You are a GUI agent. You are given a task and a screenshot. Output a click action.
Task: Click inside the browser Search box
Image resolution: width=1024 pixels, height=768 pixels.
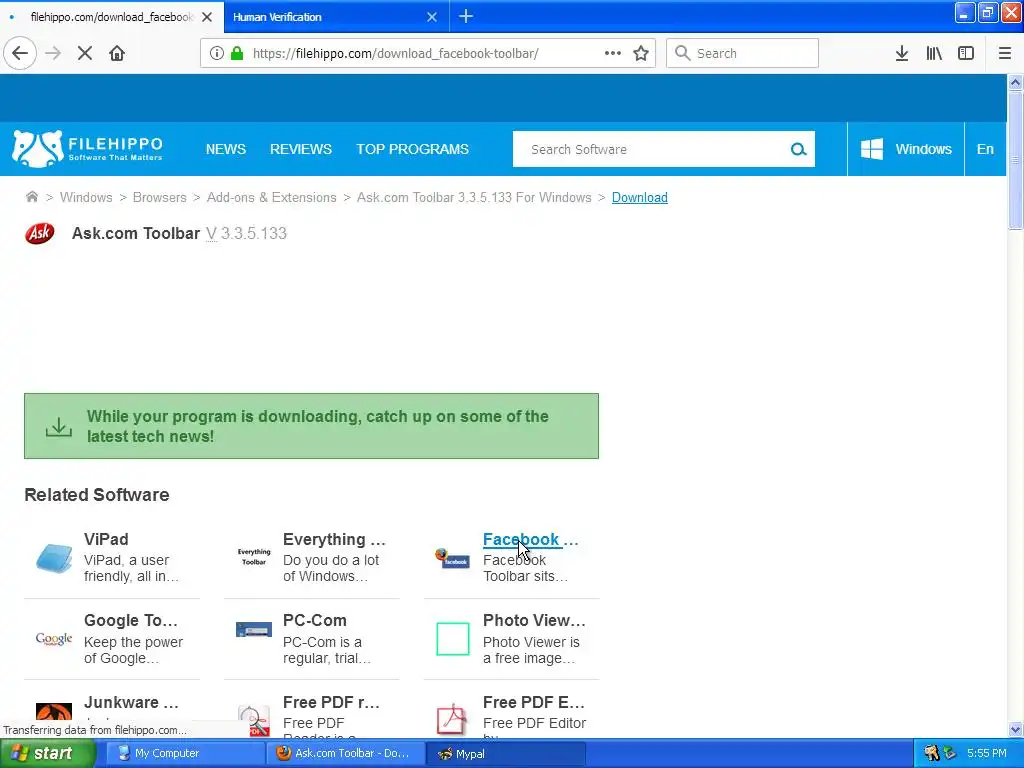(x=743, y=53)
